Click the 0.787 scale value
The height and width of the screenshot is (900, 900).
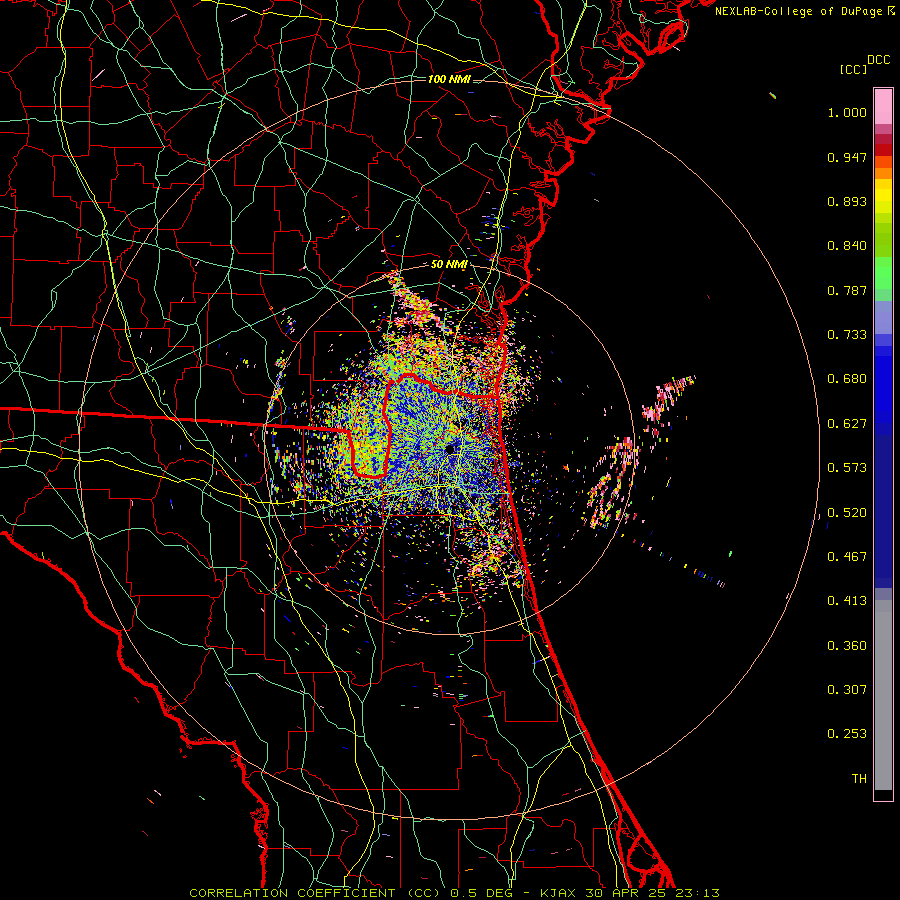(x=847, y=290)
